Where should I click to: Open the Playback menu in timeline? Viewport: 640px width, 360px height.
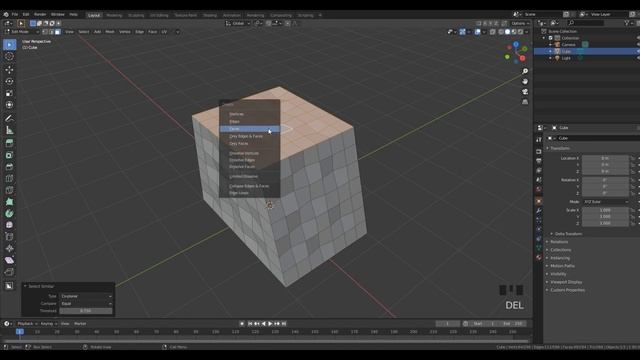pyautogui.click(x=27, y=324)
